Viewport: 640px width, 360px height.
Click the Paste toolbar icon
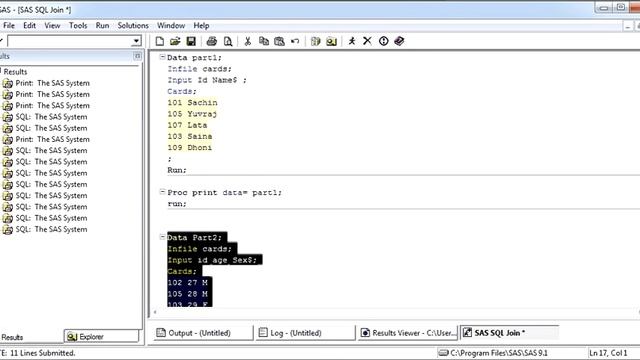tap(280, 41)
